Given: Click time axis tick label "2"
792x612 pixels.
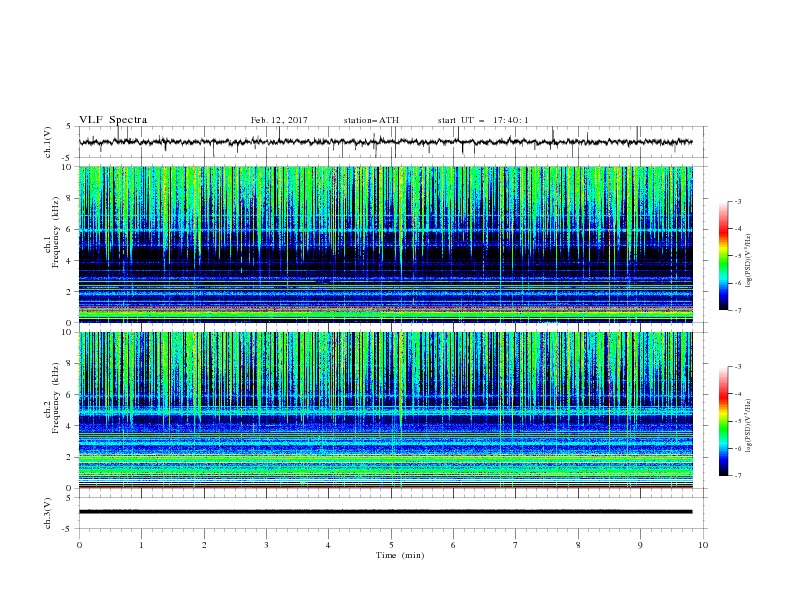Looking at the screenshot, I should [204, 545].
